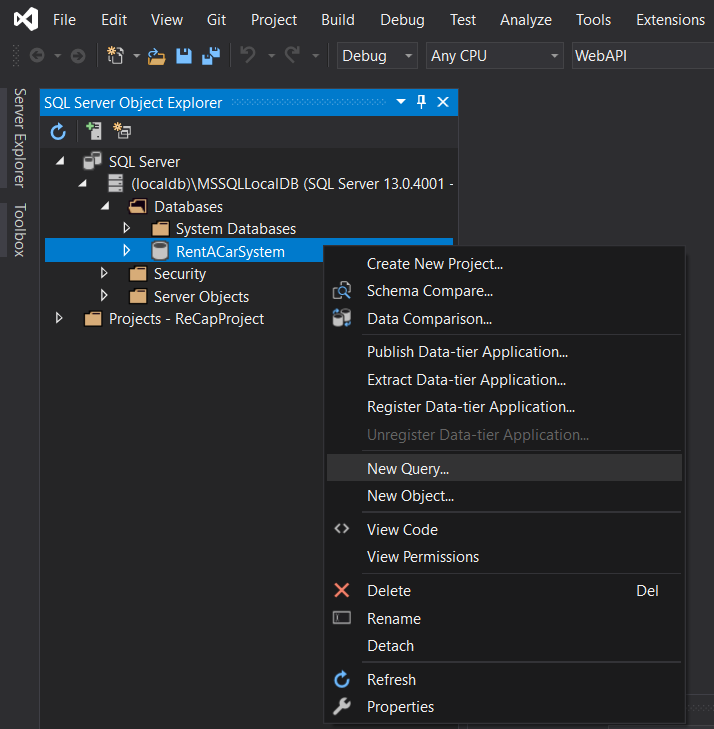Screen dimensions: 714x729
Task: Click the Add SQL Server icon
Action: click(x=94, y=131)
